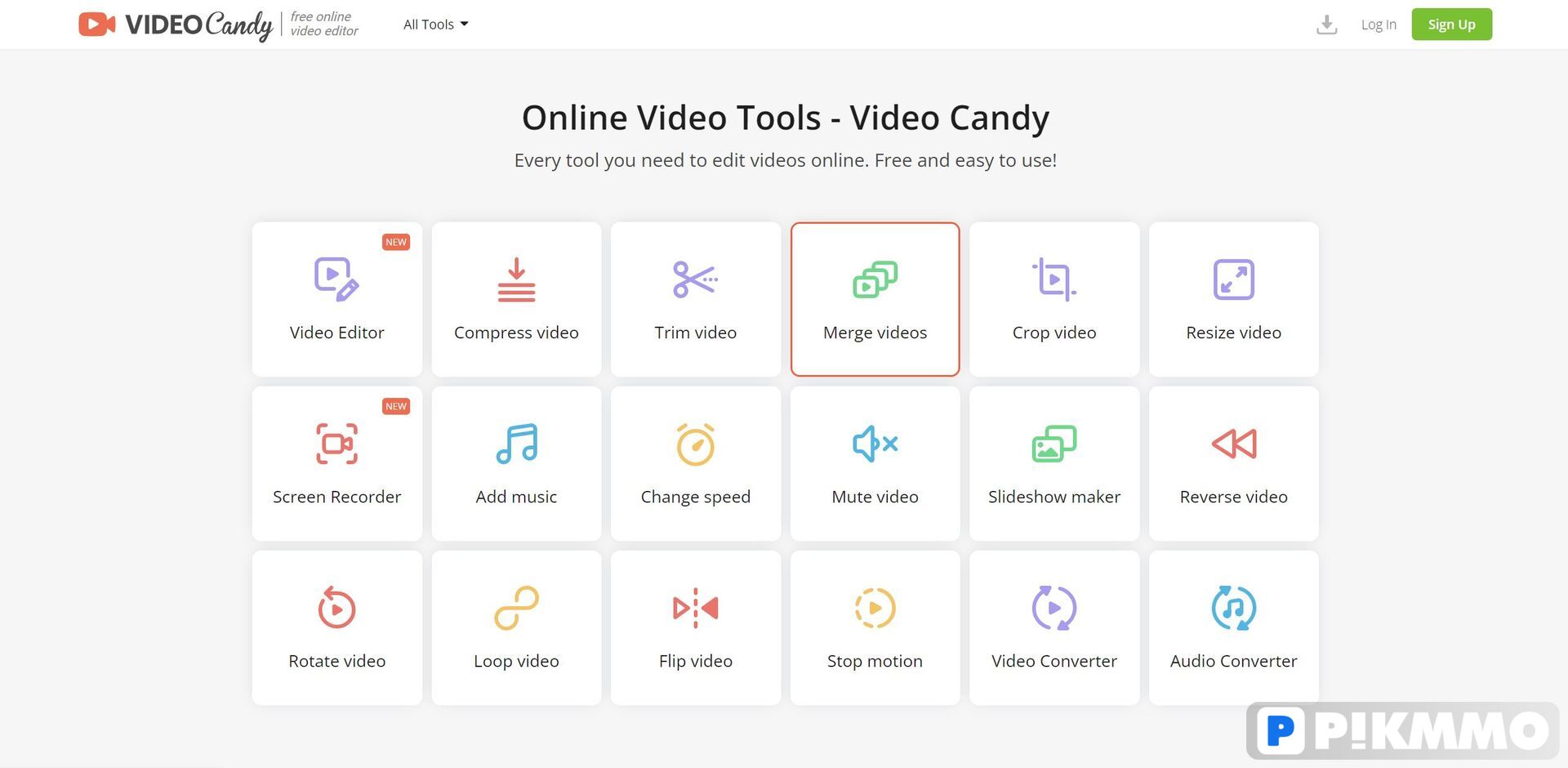Image resolution: width=1568 pixels, height=768 pixels.
Task: Open the Rotate video label
Action: 336,661
